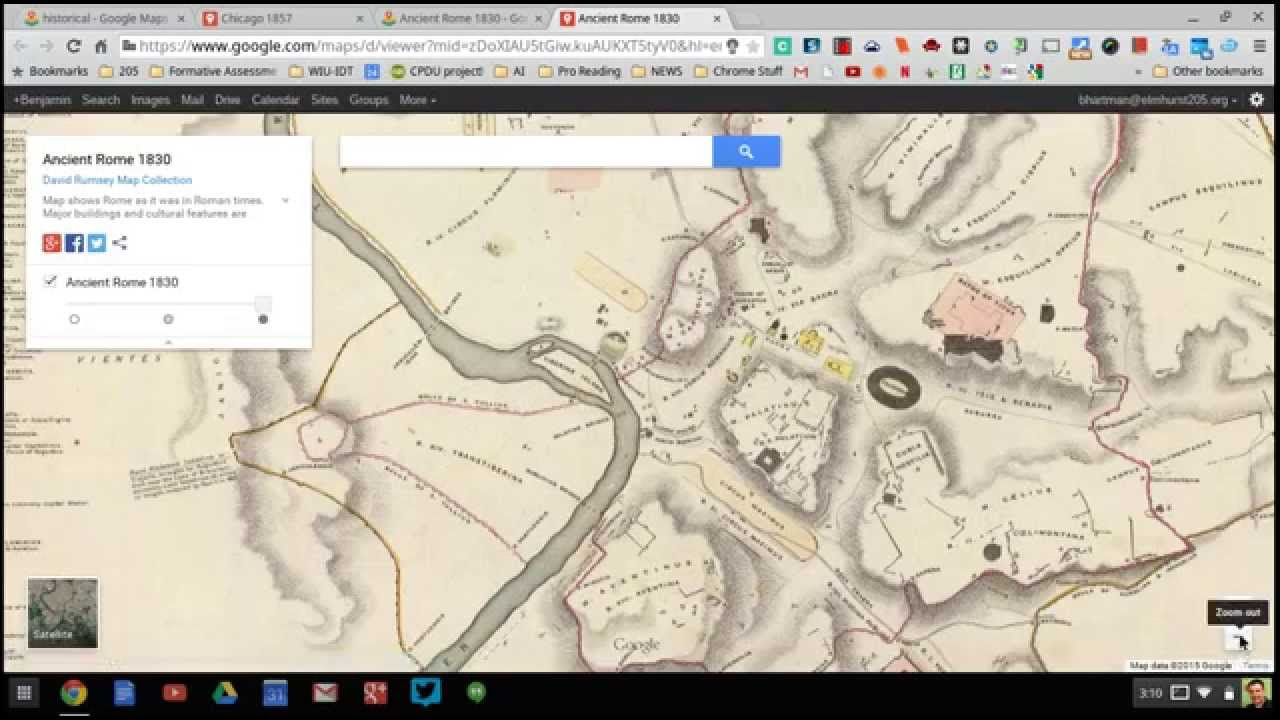Focus the map search input field
This screenshot has height=720, width=1280.
[x=526, y=152]
